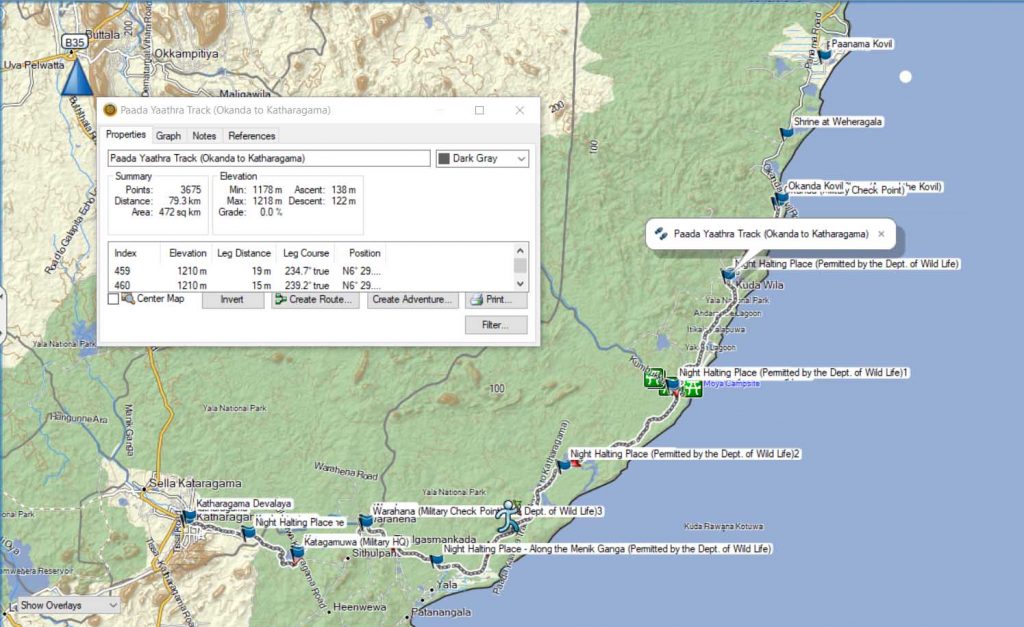Screen dimensions: 1024x627
Task: Select the Shrine at Weheragala flag marker
Action: [787, 132]
